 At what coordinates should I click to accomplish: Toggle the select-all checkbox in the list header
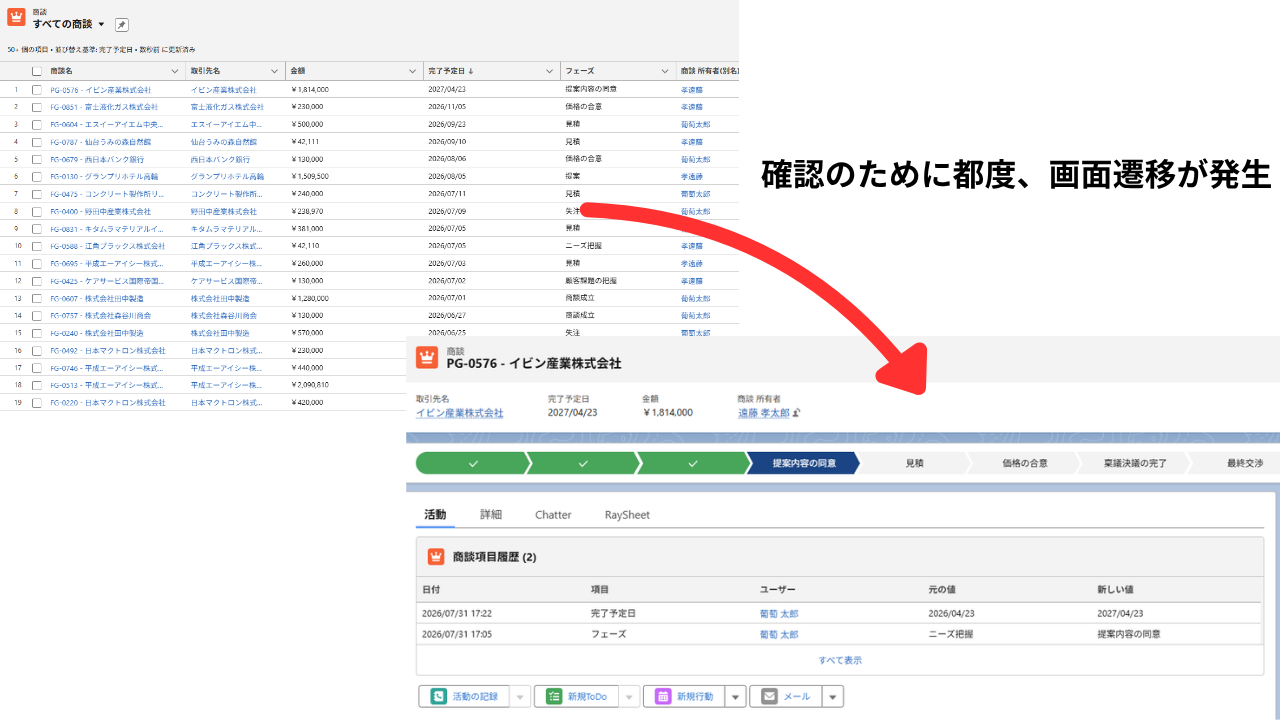point(37,71)
